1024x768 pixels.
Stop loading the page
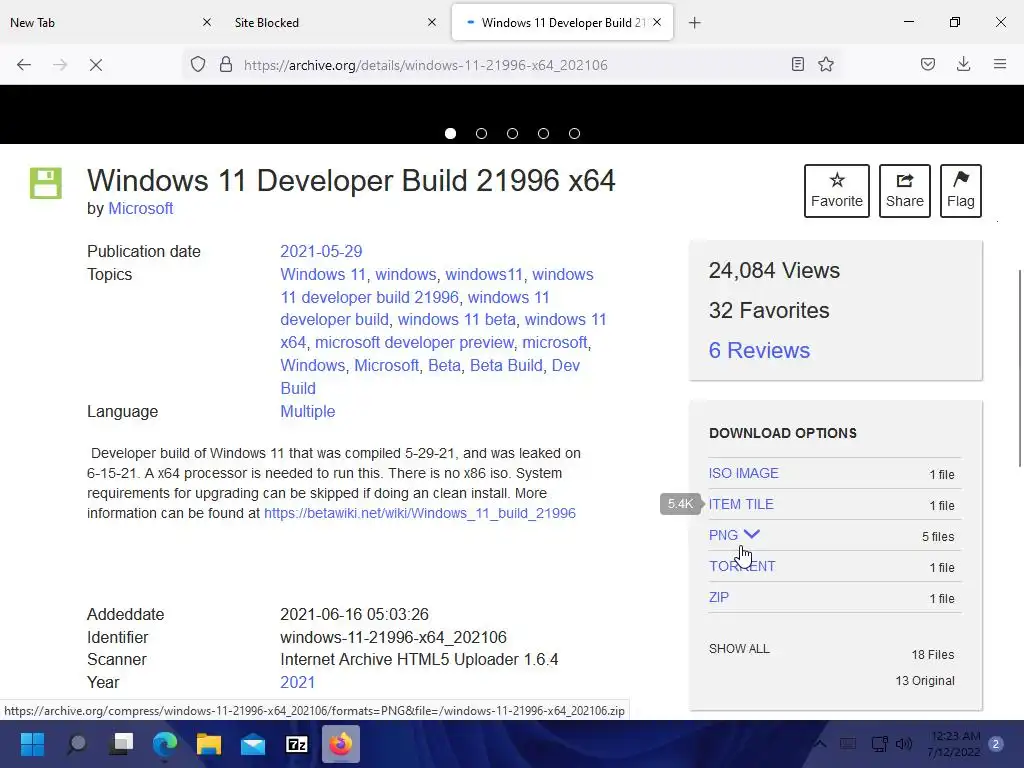coord(95,65)
